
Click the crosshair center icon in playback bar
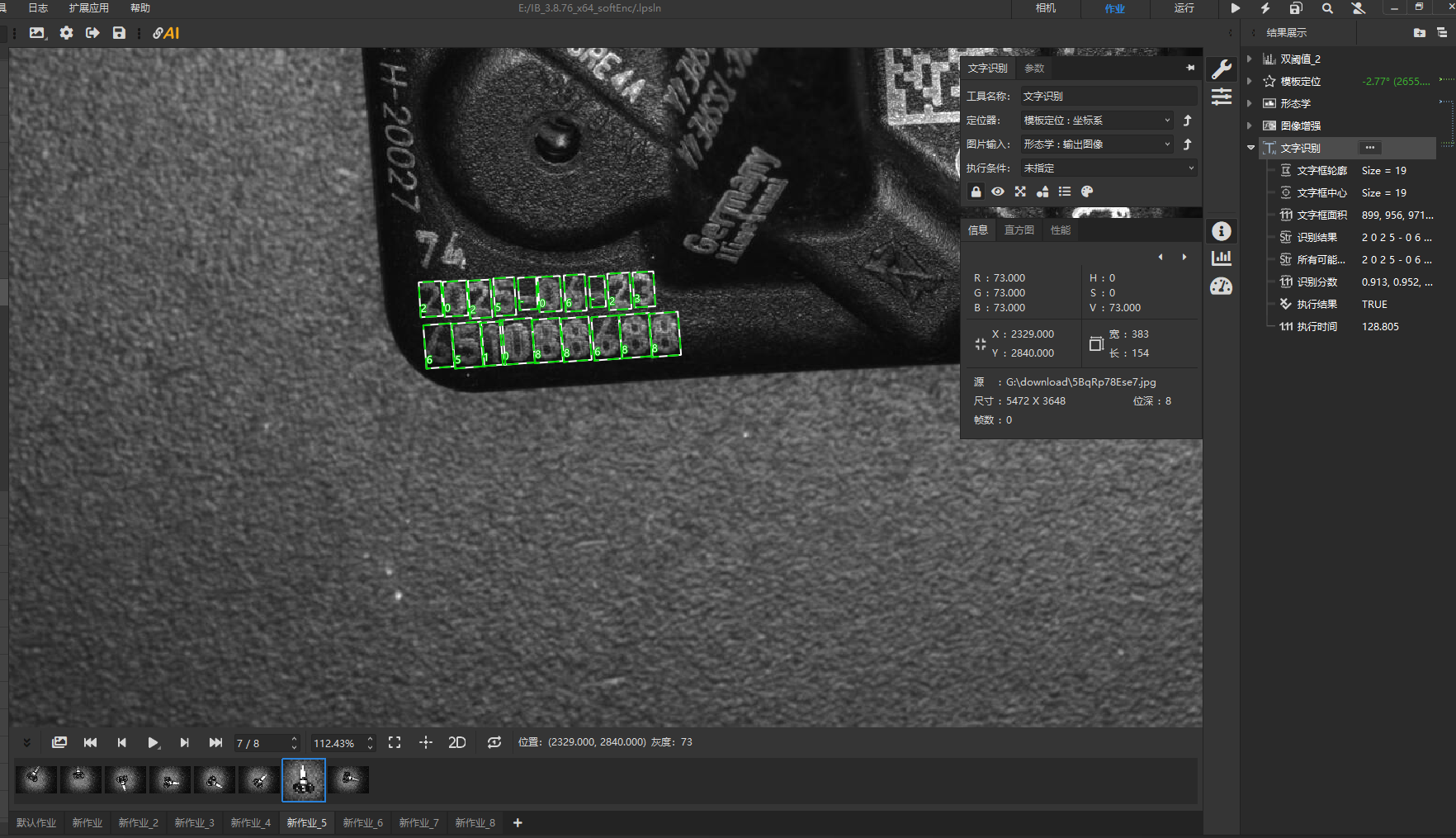tap(426, 742)
